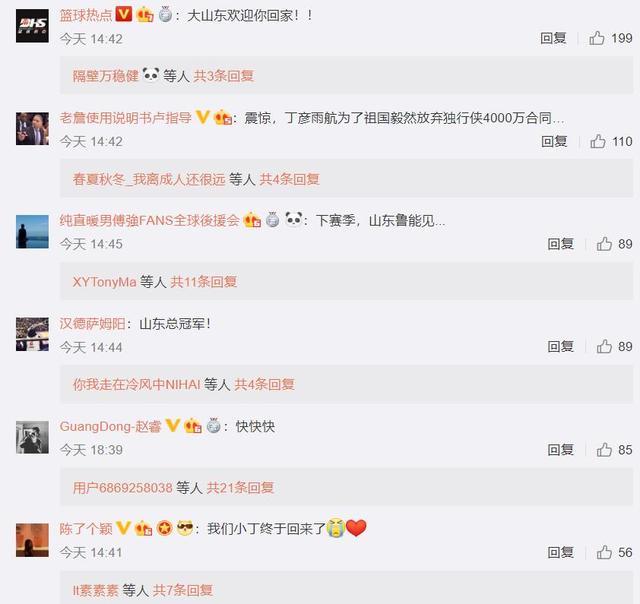Reply to the 大山东欢迎你回家 comment
640x604 pixels.
tap(553, 38)
